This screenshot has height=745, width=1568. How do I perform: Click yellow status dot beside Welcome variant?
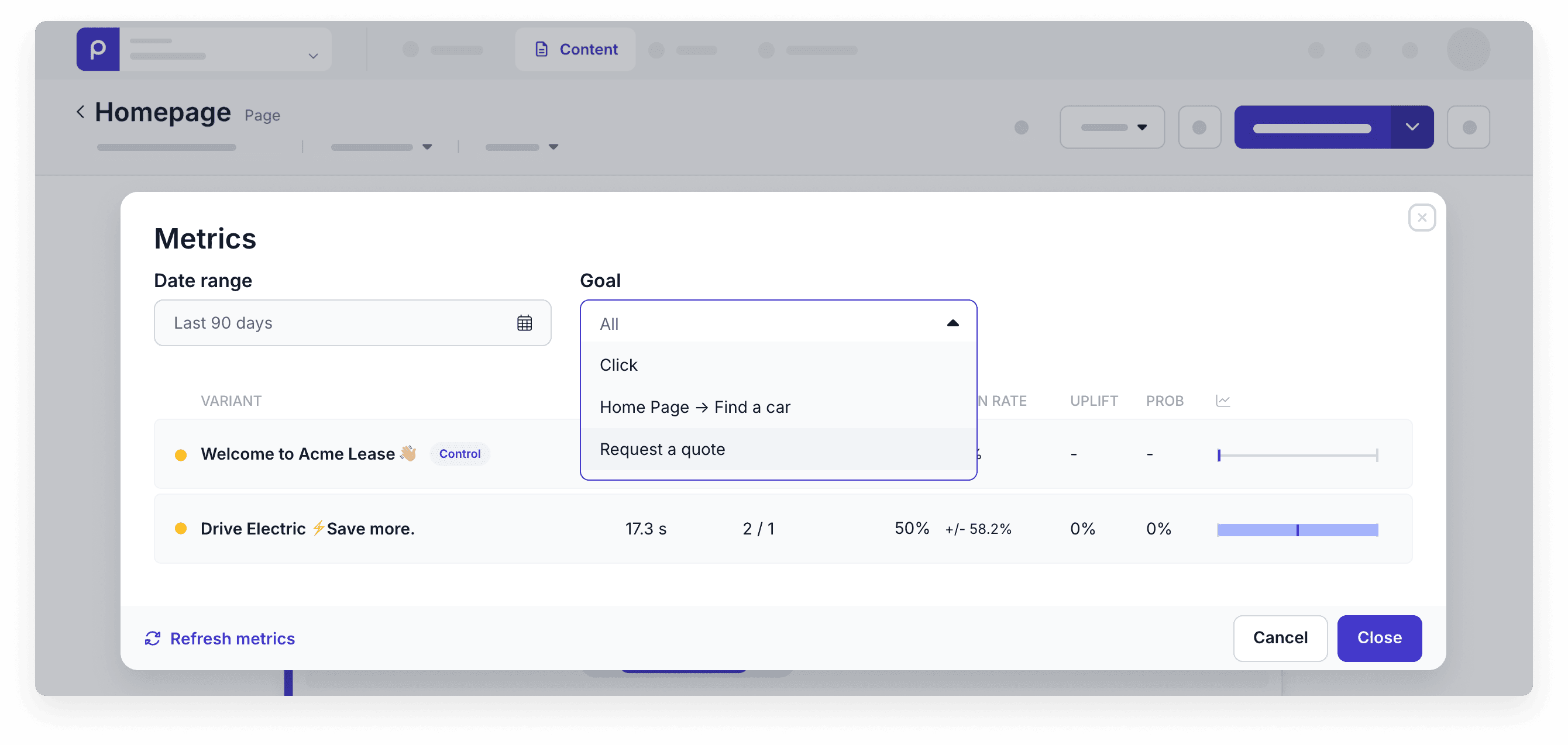click(x=181, y=455)
